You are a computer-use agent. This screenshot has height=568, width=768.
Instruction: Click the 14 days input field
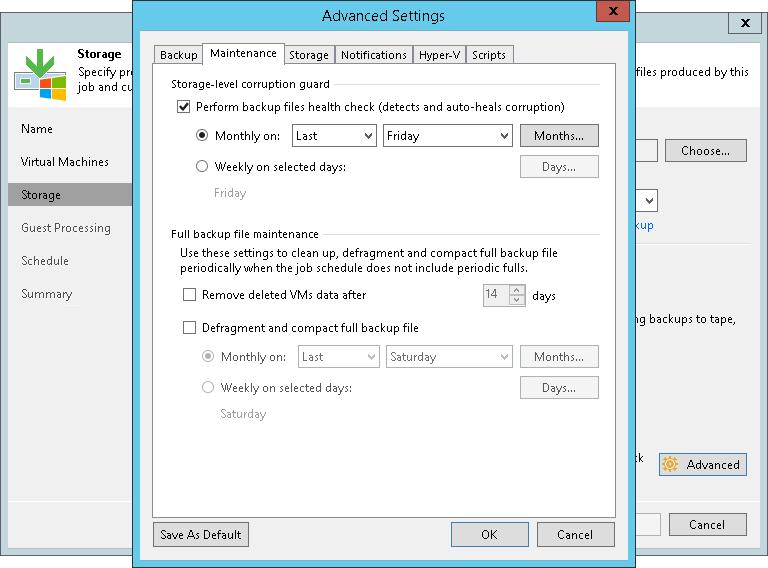point(496,295)
